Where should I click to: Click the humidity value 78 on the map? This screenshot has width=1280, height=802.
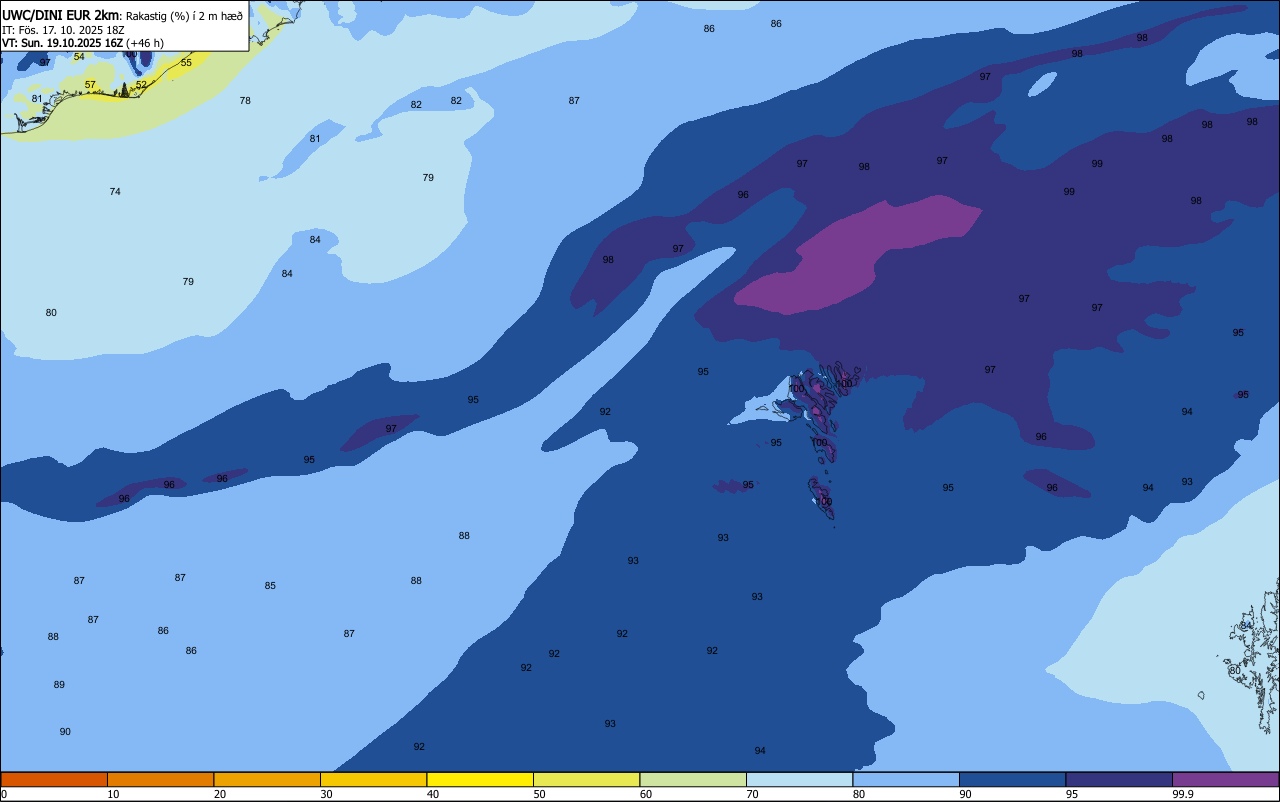(x=245, y=100)
